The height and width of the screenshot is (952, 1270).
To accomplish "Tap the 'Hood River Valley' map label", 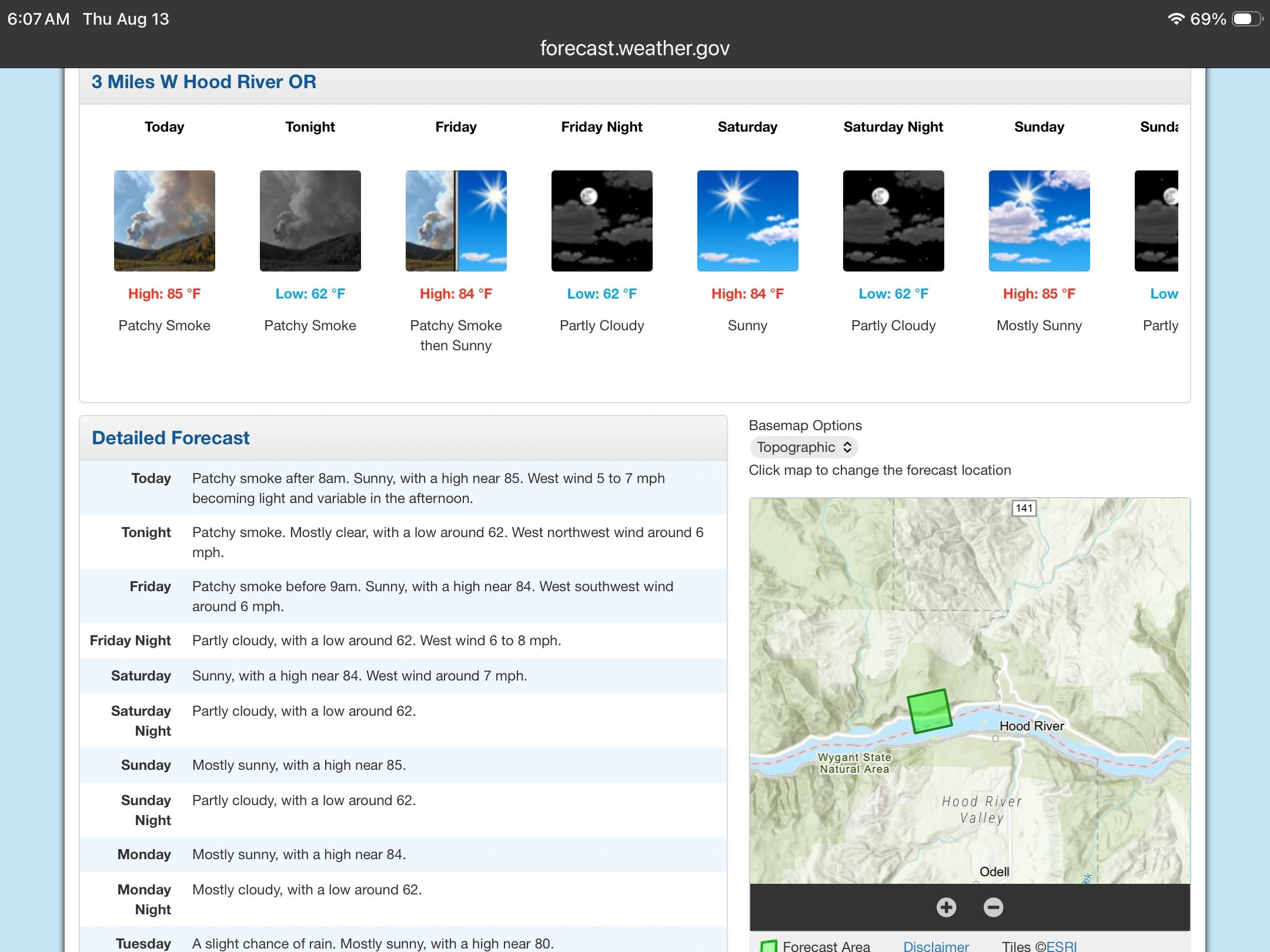I will pyautogui.click(x=982, y=810).
